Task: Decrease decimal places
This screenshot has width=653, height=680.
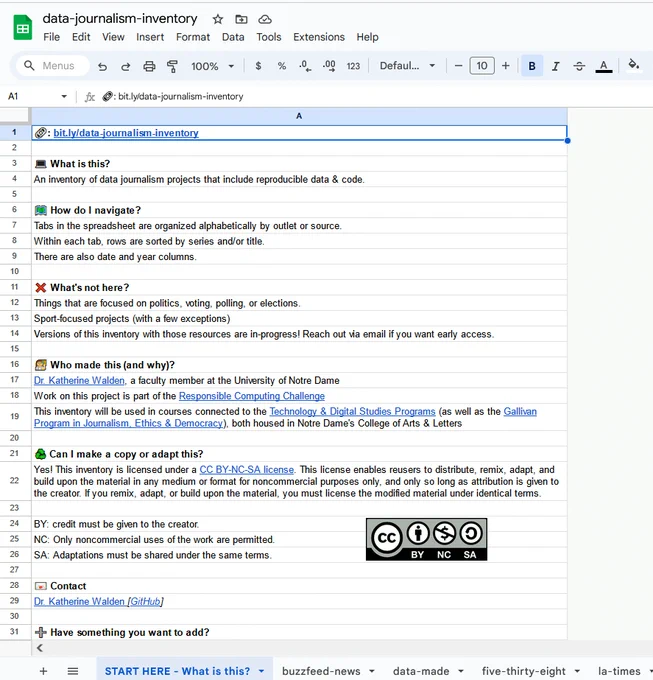Action: [305, 66]
